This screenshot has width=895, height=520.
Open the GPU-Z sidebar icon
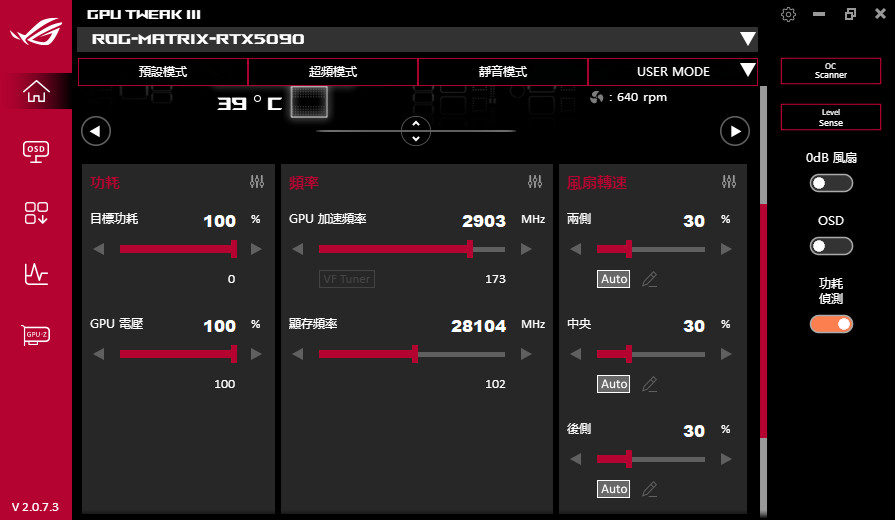[x=36, y=335]
